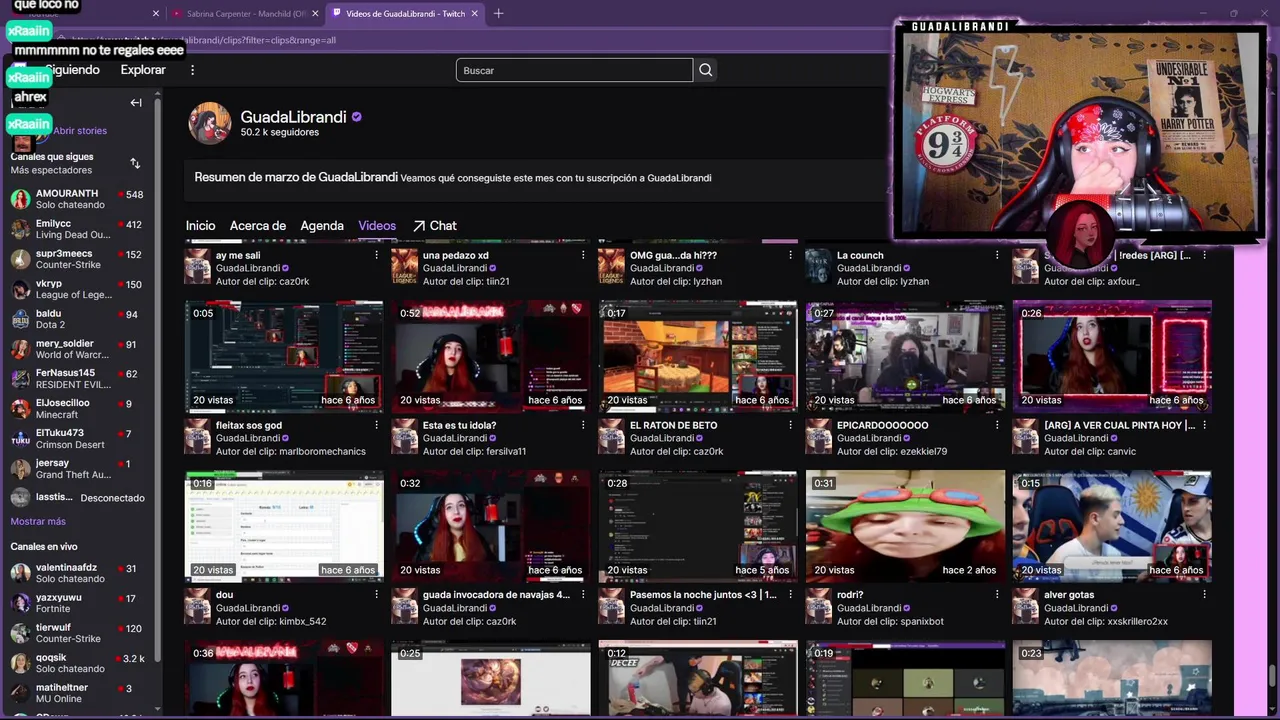Play the 'alver gotas' clip thumbnail

[1112, 526]
